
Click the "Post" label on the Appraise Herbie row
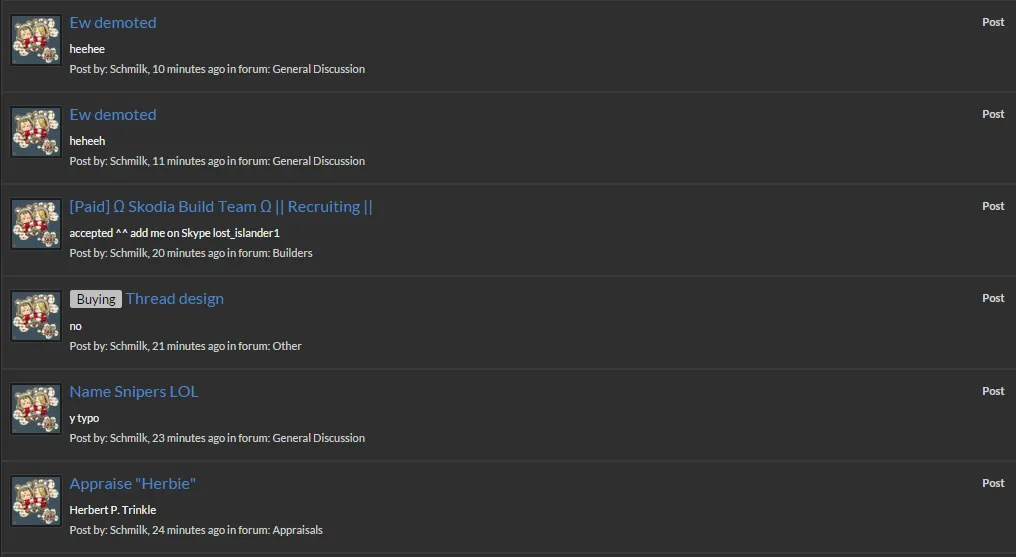coord(993,483)
